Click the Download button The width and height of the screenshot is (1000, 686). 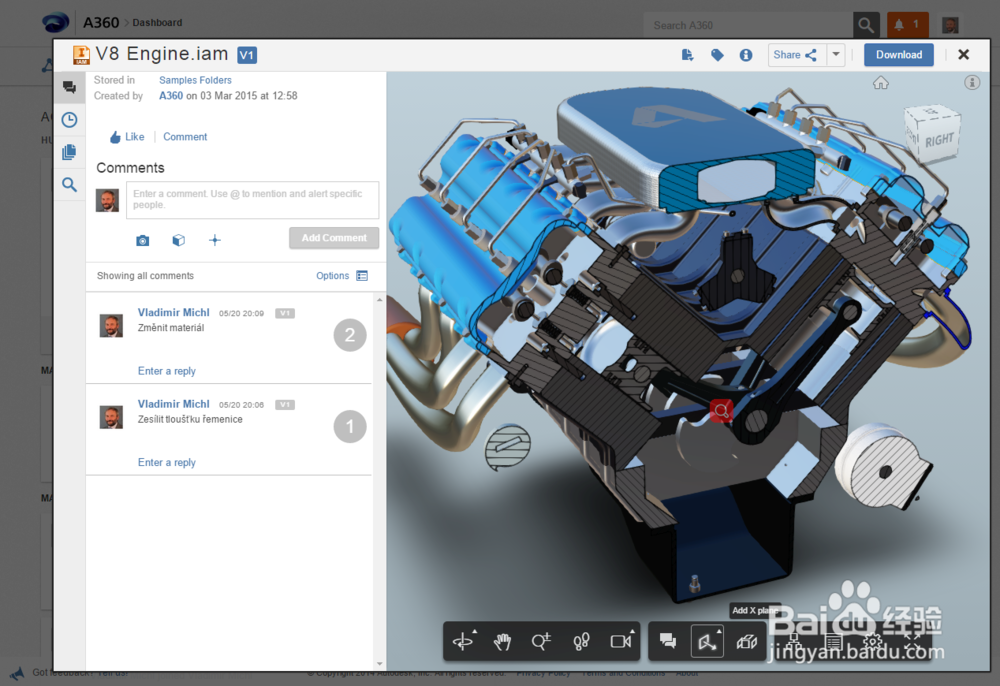[x=899, y=55]
